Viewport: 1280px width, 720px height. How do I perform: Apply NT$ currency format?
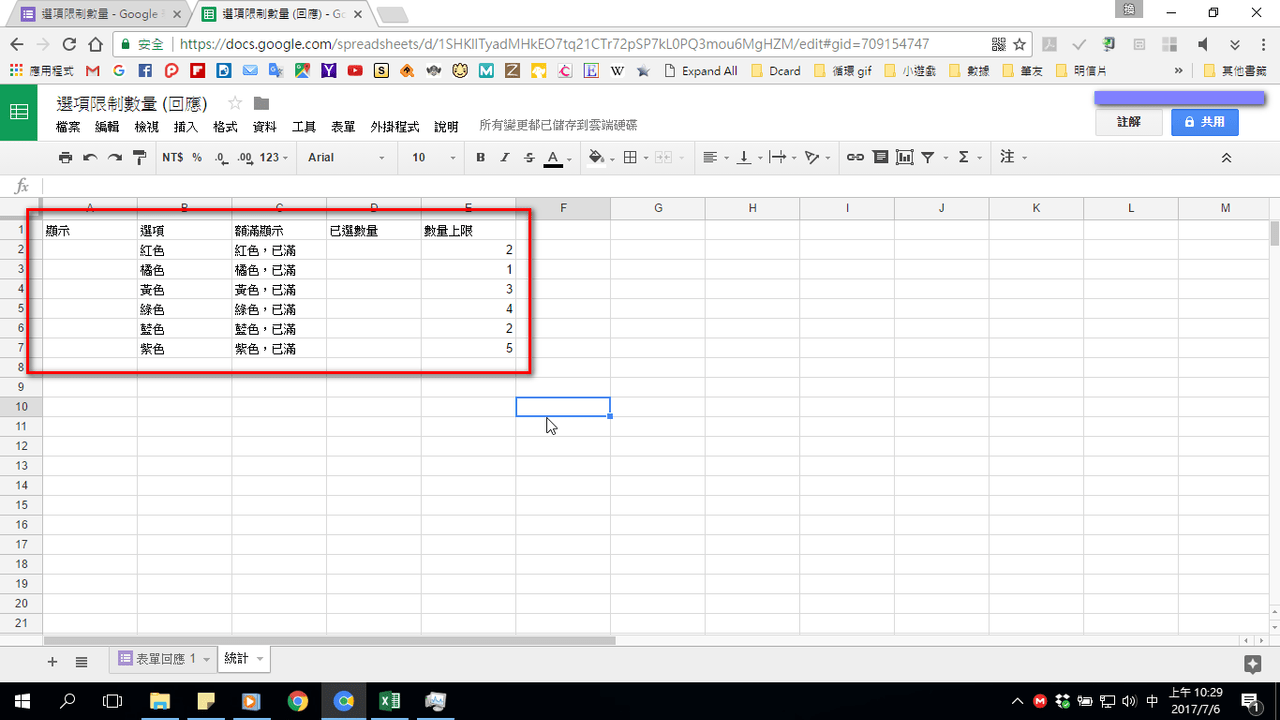(172, 157)
